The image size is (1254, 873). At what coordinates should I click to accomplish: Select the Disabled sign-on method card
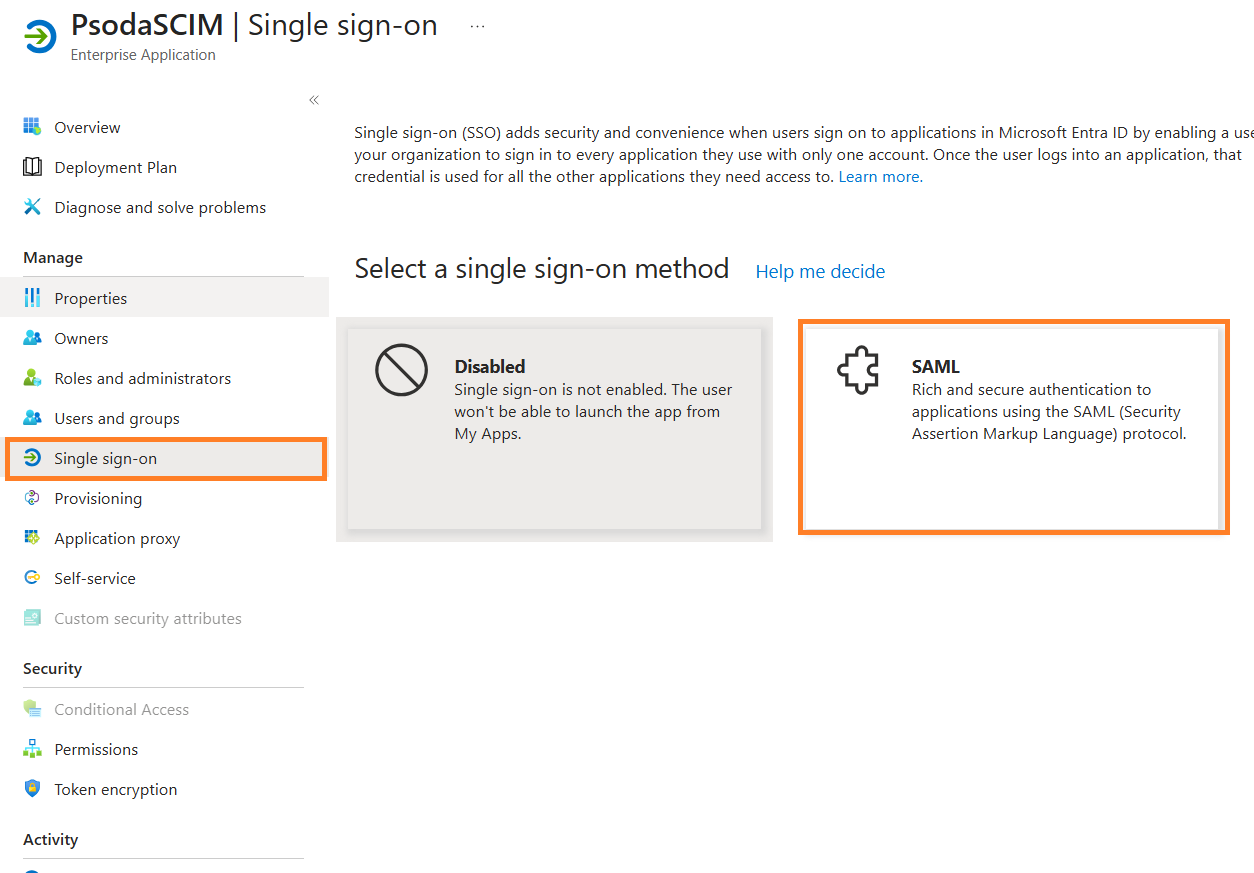[554, 428]
